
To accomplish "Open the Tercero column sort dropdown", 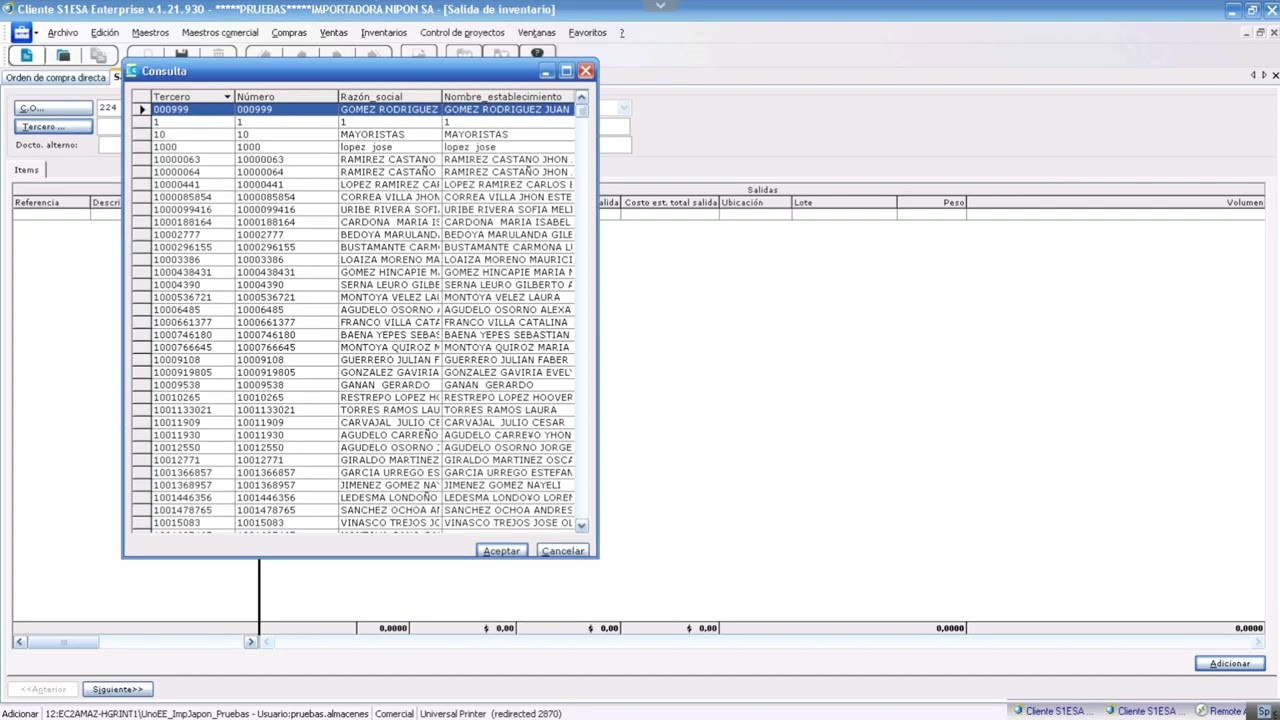I will click(227, 97).
